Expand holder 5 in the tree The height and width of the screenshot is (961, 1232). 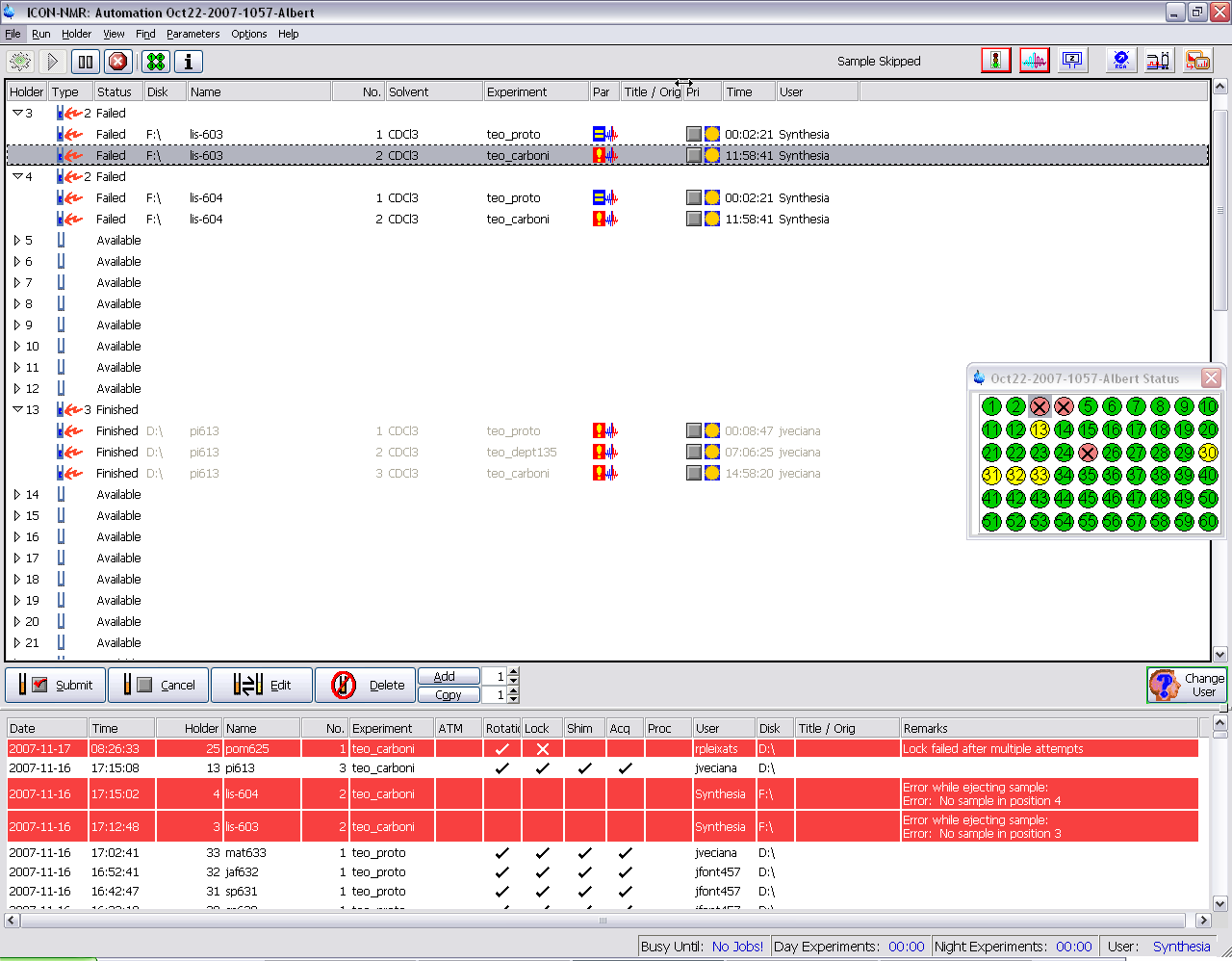[x=16, y=241]
